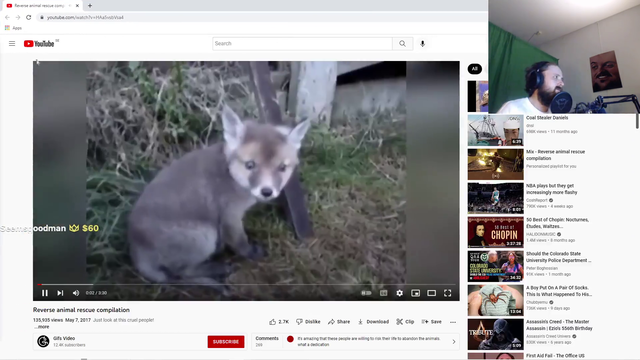Image resolution: width=640 pixels, height=360 pixels.
Task: Click the search magnifier button
Action: tap(402, 44)
